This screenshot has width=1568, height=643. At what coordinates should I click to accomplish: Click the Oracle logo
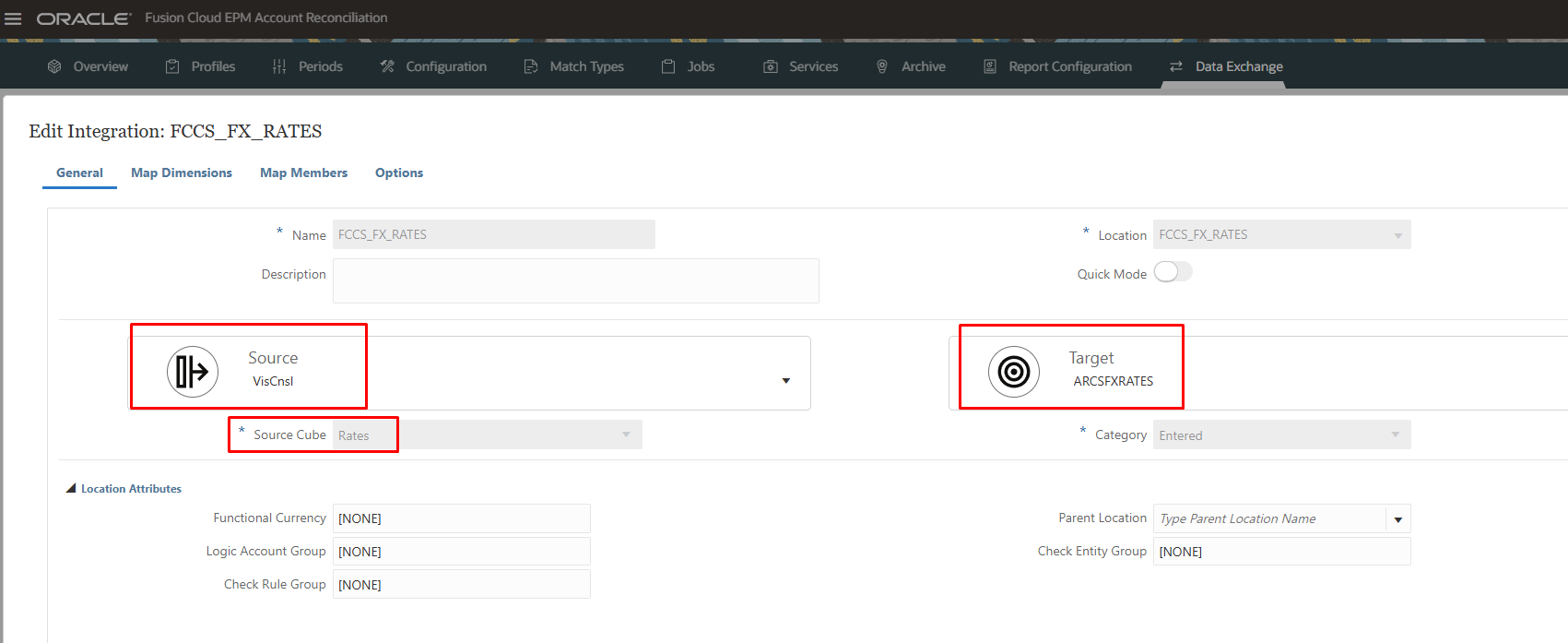tap(84, 18)
